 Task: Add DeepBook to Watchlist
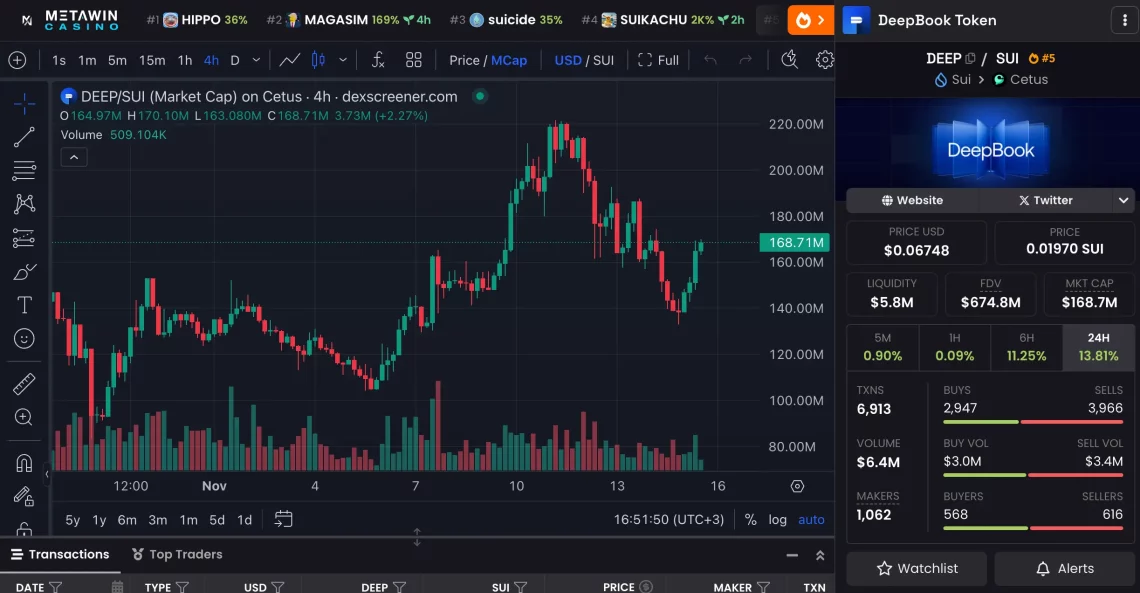[916, 568]
